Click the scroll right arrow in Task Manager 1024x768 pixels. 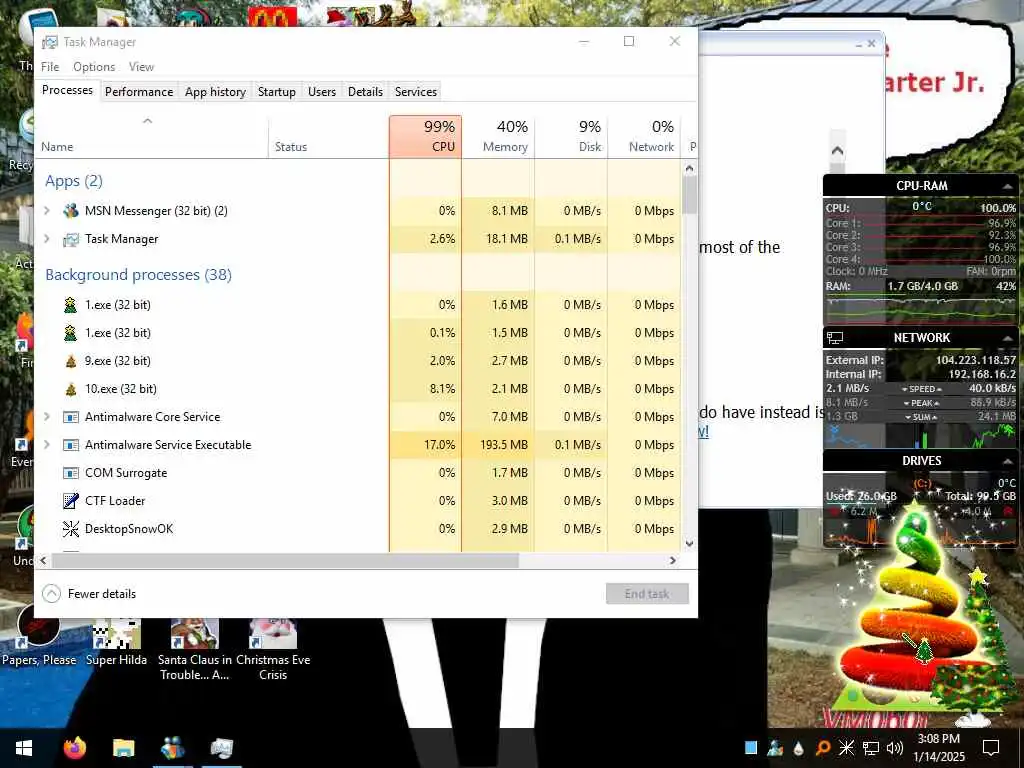coord(673,560)
